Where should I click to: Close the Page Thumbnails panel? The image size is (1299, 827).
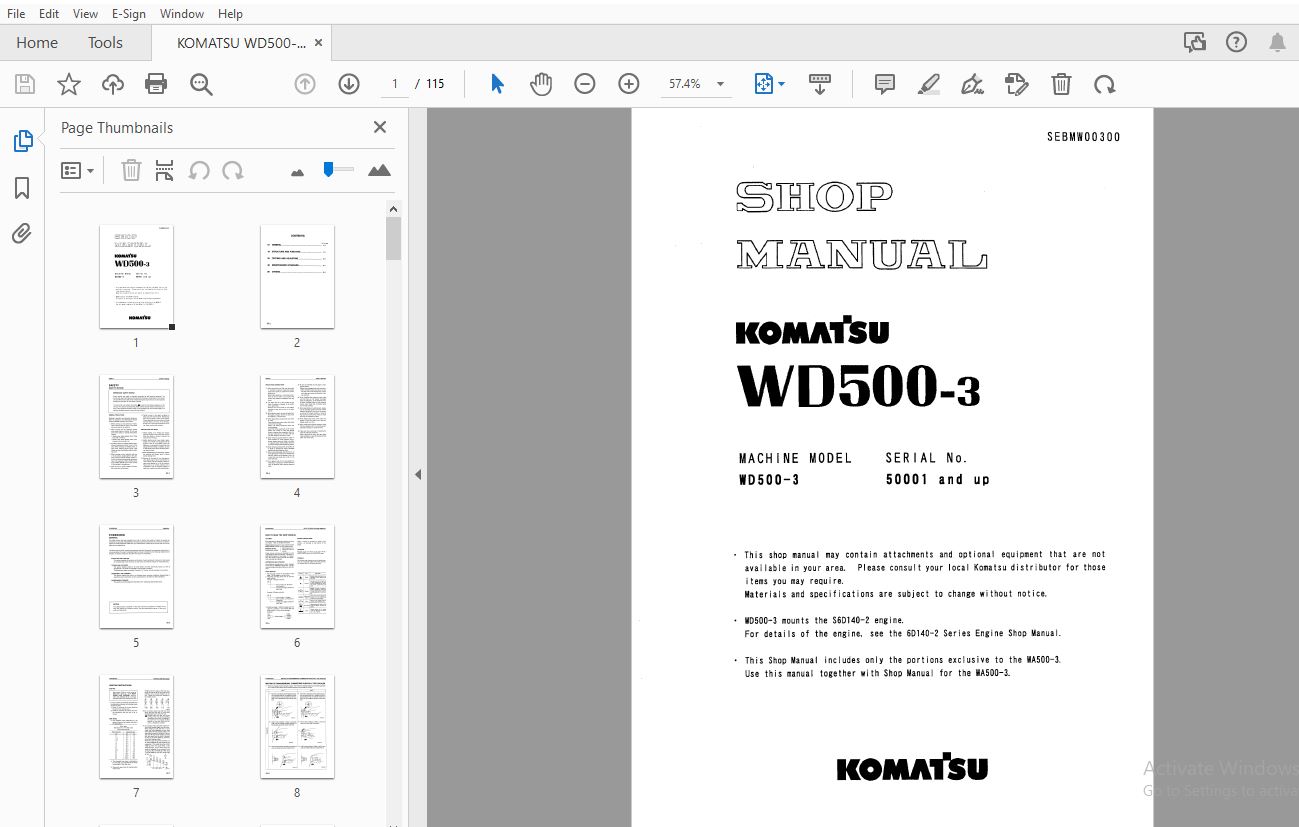pos(380,127)
